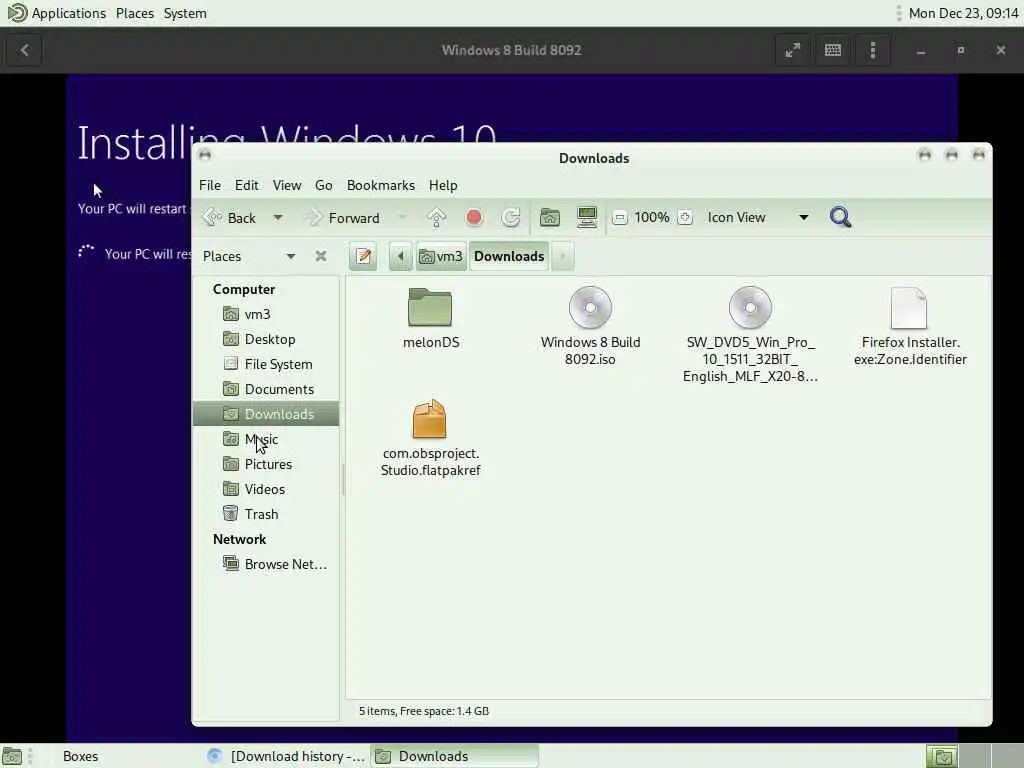Click show desktop icon in bottom panel
Viewport: 1024px width, 768px height.
click(x=12, y=756)
